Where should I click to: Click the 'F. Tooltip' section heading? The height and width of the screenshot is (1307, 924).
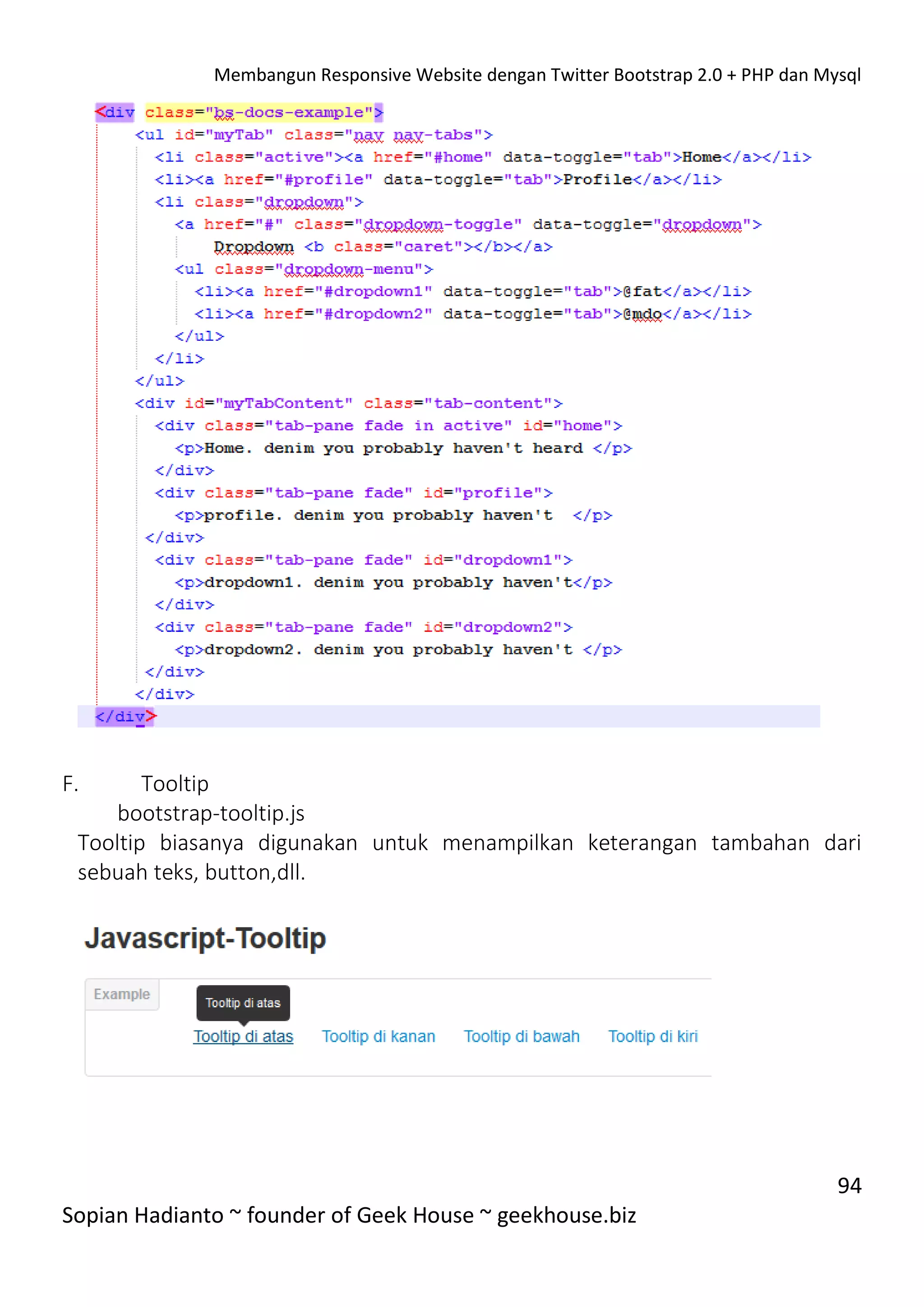(135, 784)
